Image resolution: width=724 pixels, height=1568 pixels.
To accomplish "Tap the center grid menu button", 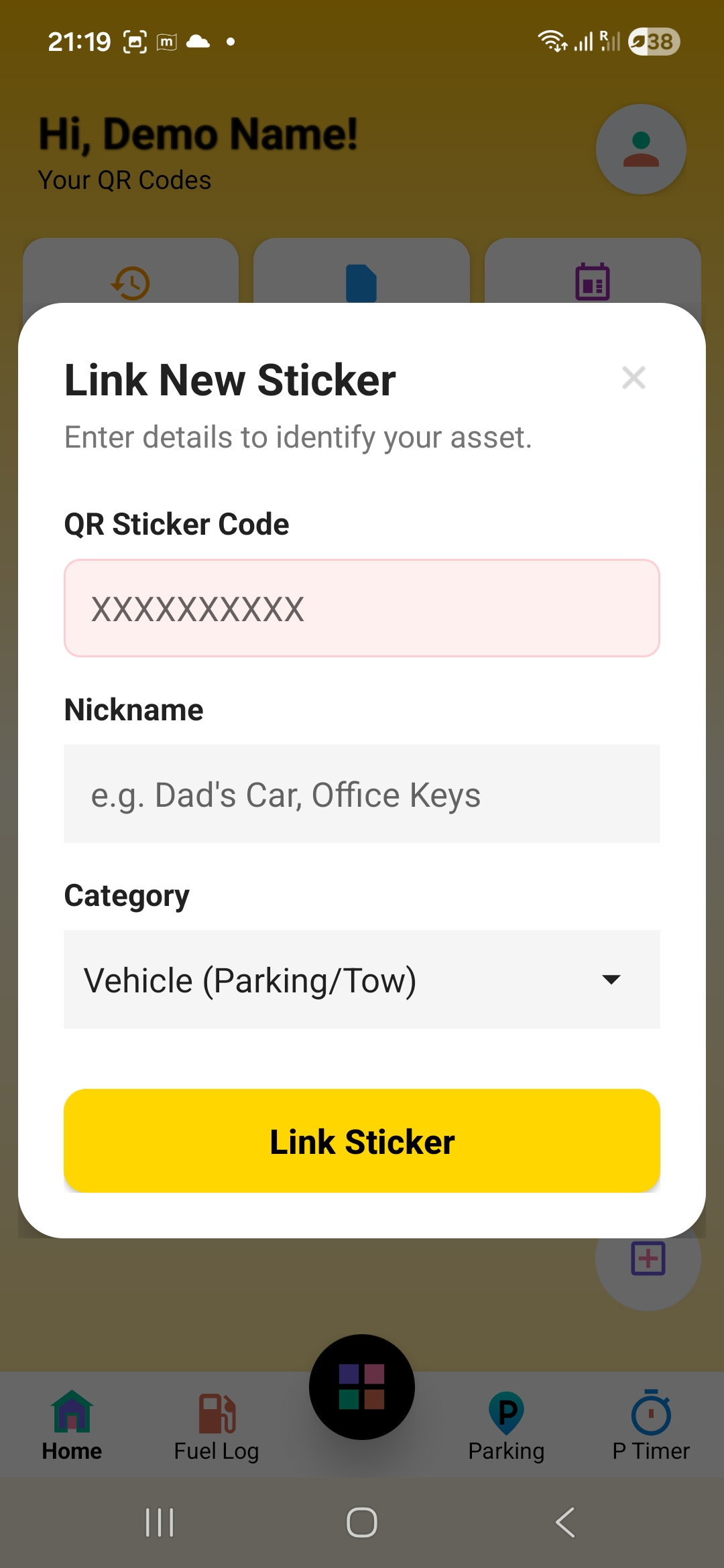I will 362,1386.
